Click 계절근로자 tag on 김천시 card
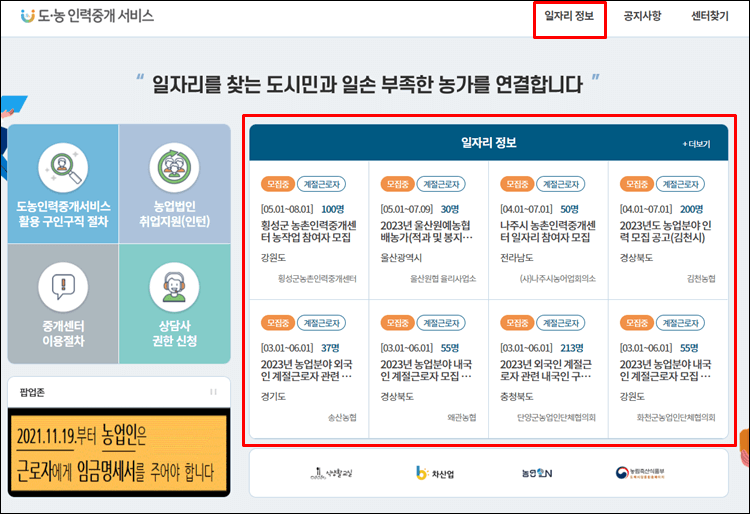The width and height of the screenshot is (750, 514). click(x=680, y=184)
